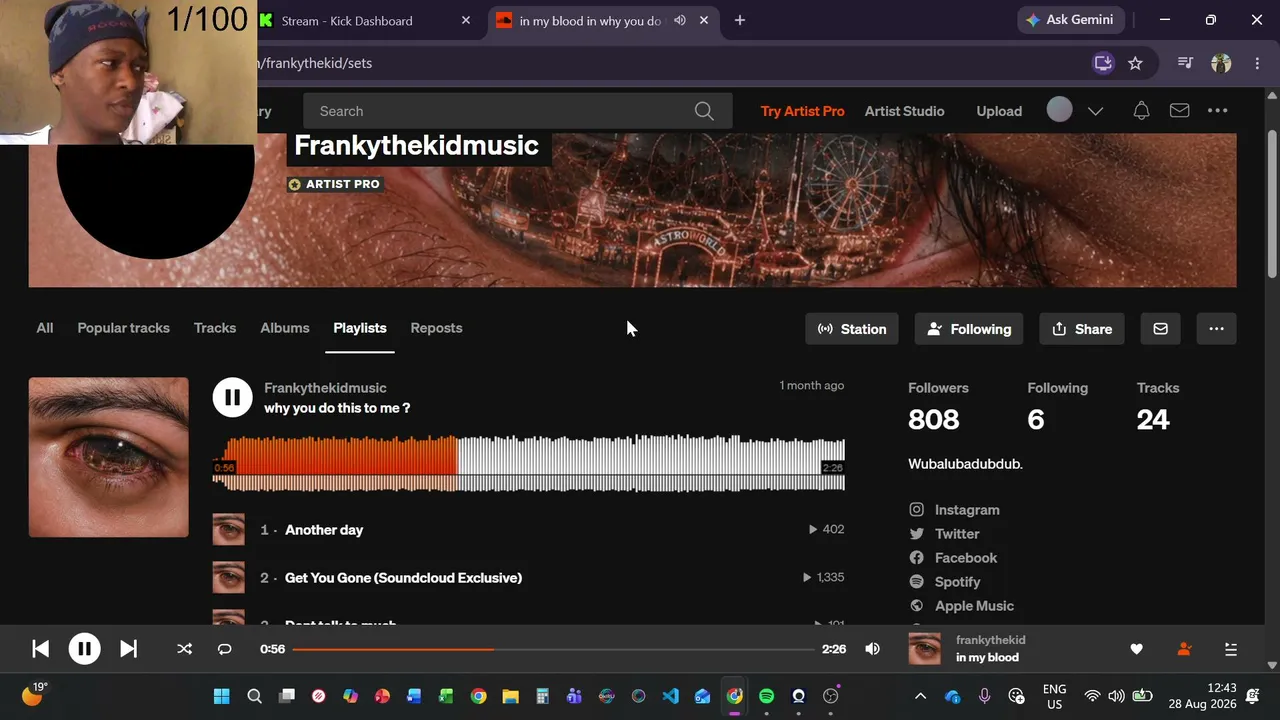Pause the 'why you do this to me ?' playlist
Viewport: 1280px width, 720px height.
click(232, 397)
